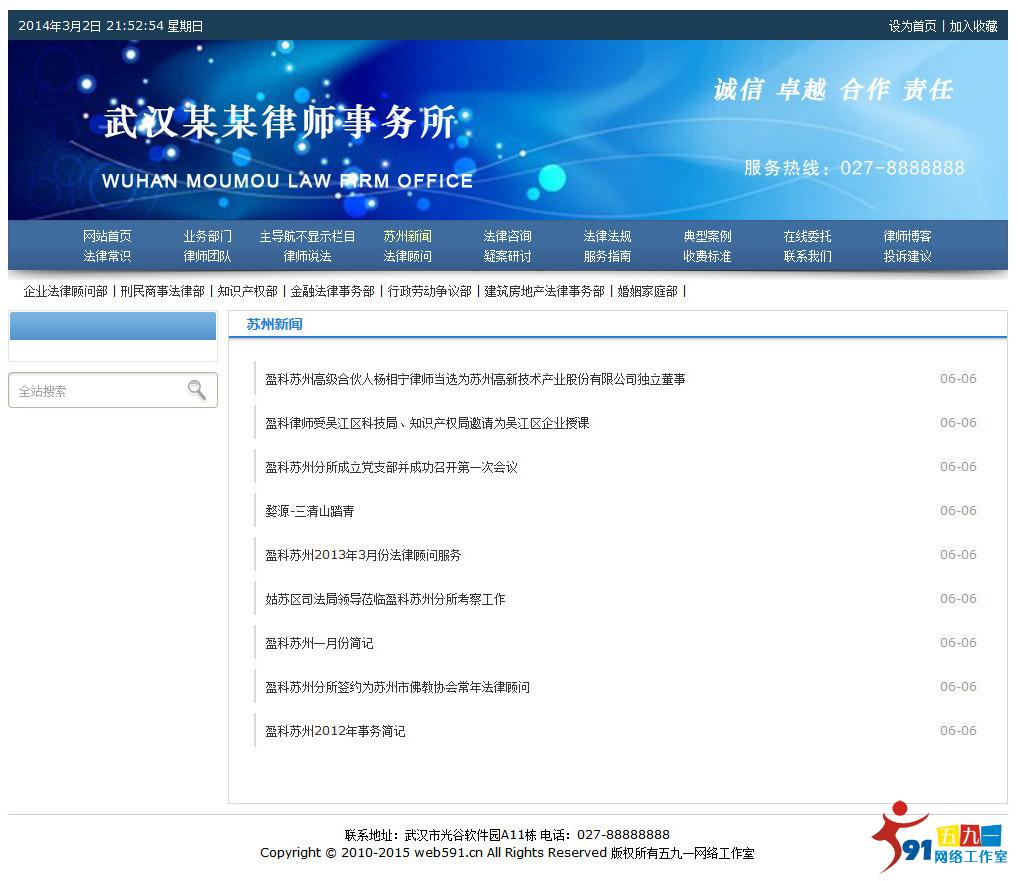Open the 盈科苏州2012年事务简记 article

(x=334, y=731)
